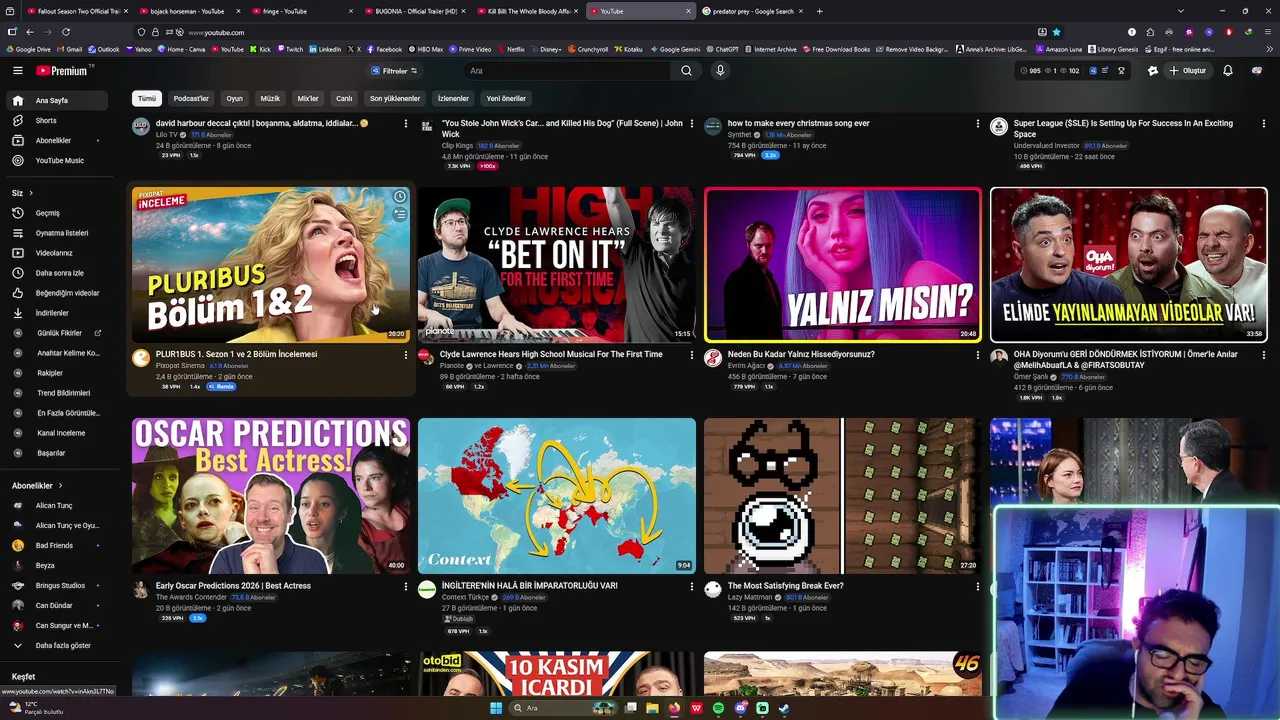Open the notifications bell

tap(1228, 71)
